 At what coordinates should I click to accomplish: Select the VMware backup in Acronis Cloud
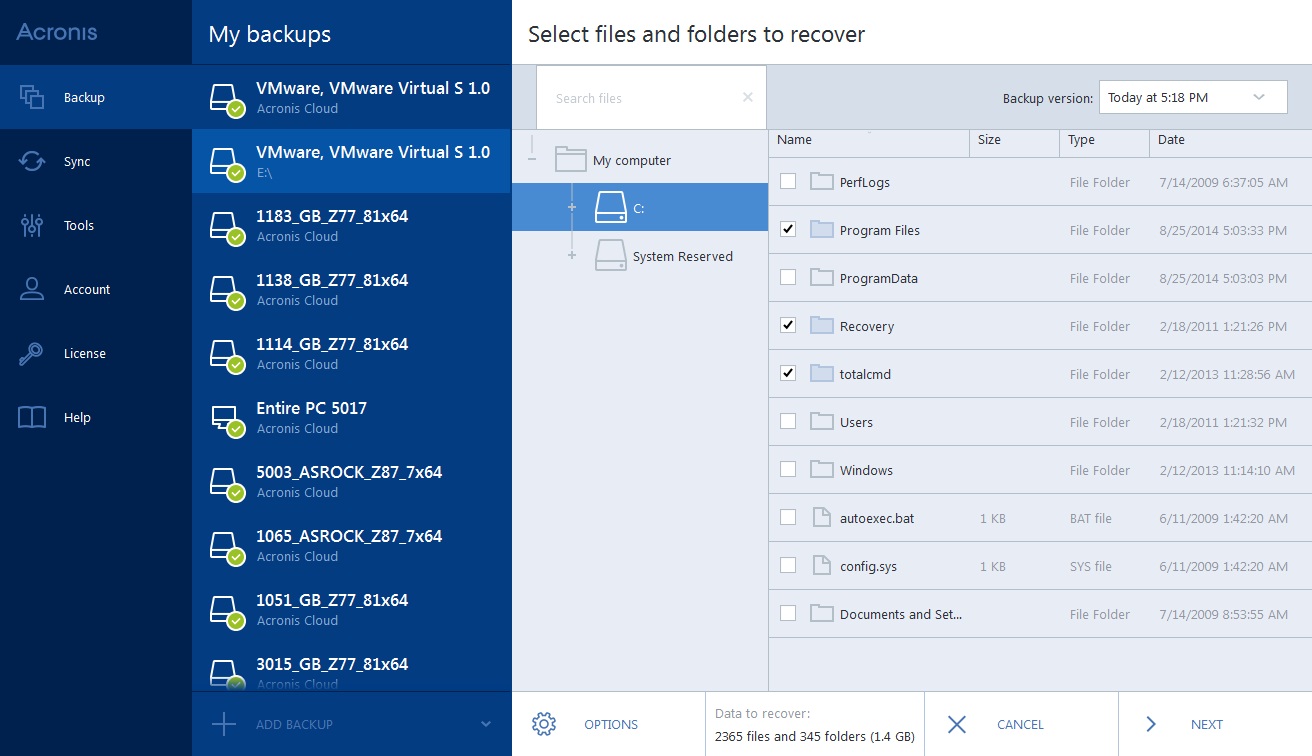click(352, 97)
